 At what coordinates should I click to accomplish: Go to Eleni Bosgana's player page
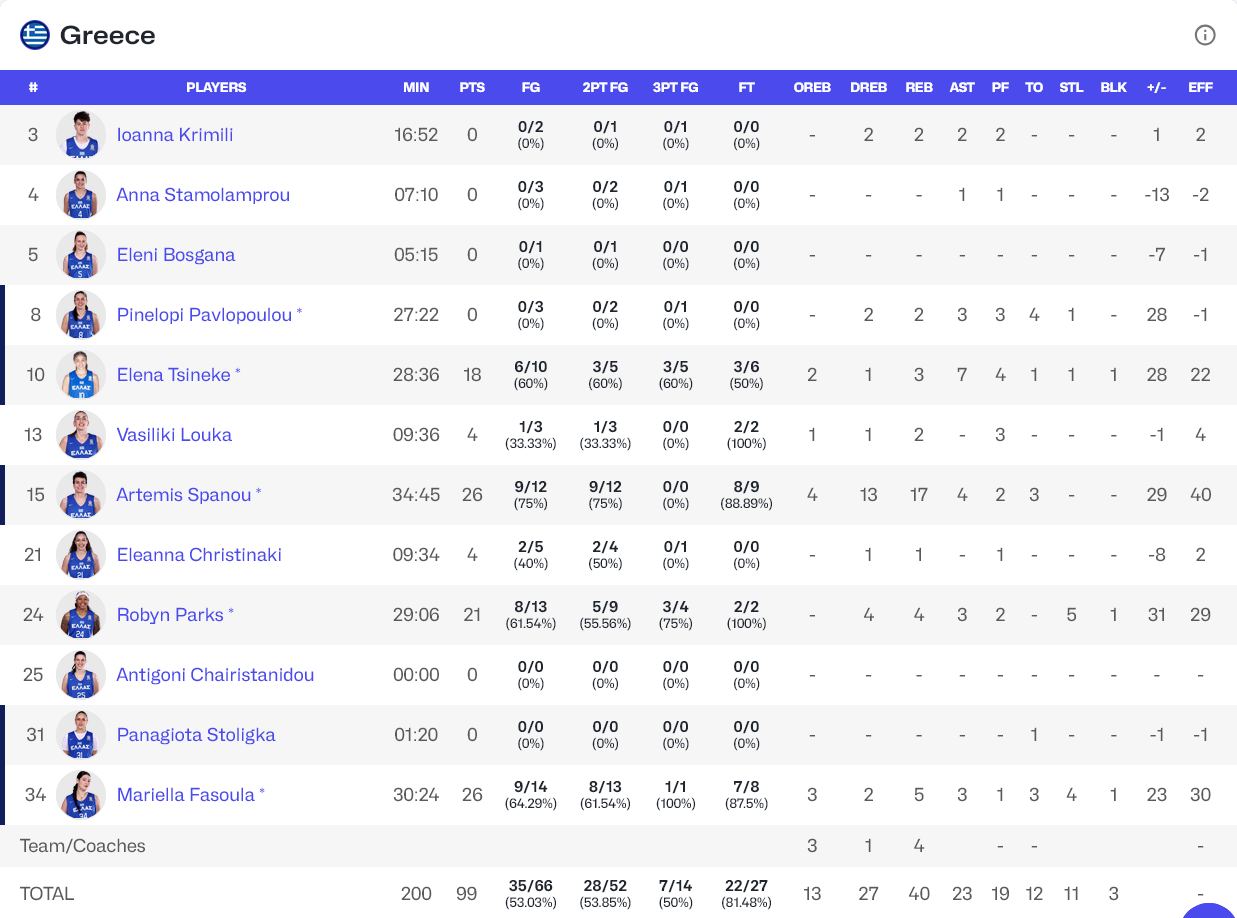pyautogui.click(x=176, y=255)
